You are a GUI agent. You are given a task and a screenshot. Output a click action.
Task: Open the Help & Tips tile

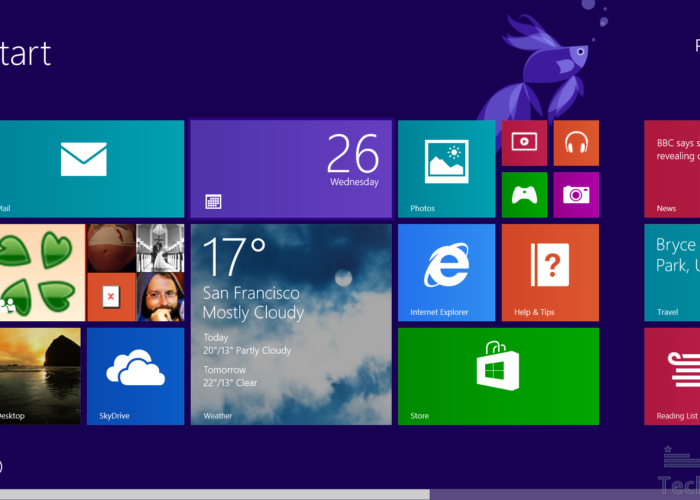tap(550, 272)
